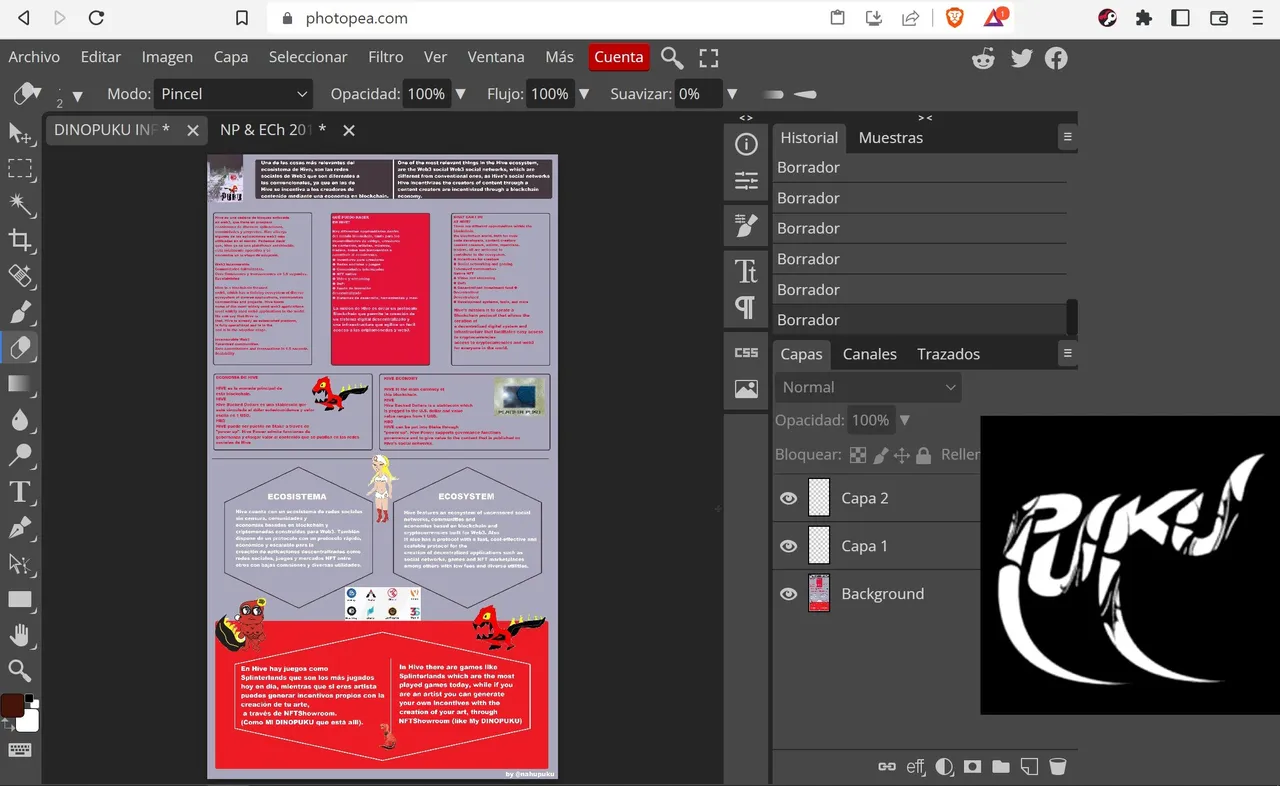Select the Blur droplet tool

pos(20,420)
